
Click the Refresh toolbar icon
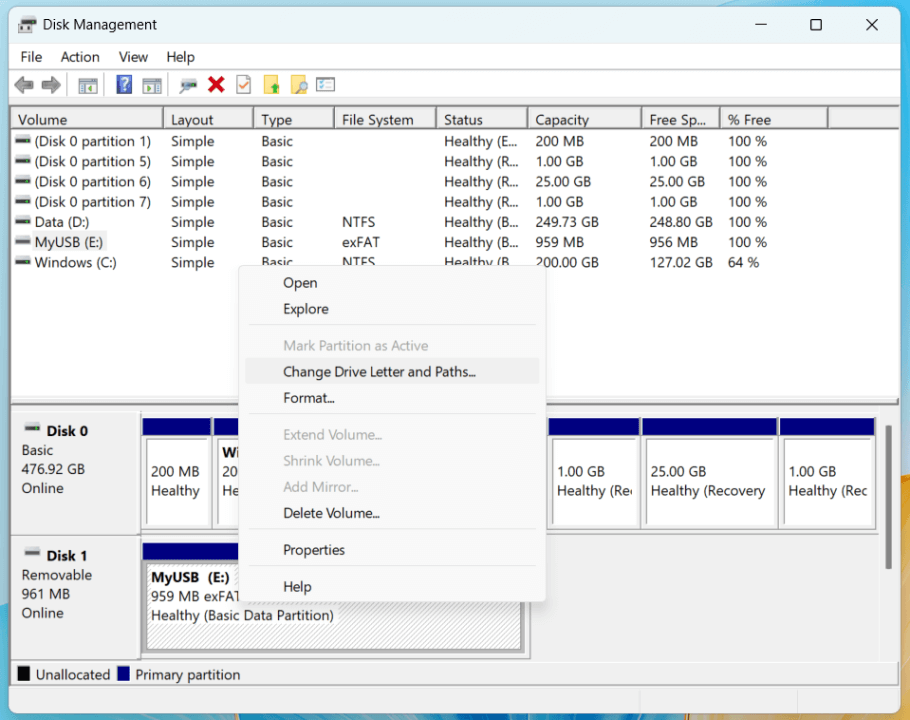(186, 84)
